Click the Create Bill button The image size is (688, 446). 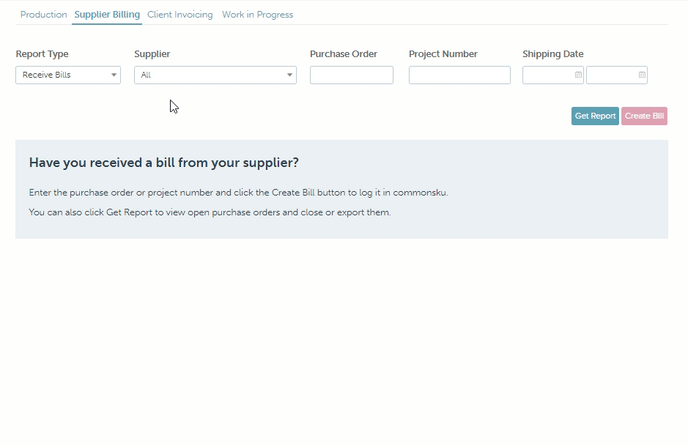[644, 116]
